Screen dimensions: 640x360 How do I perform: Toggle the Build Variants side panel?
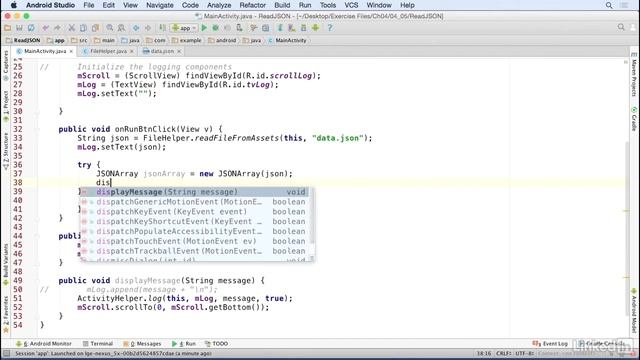6,264
